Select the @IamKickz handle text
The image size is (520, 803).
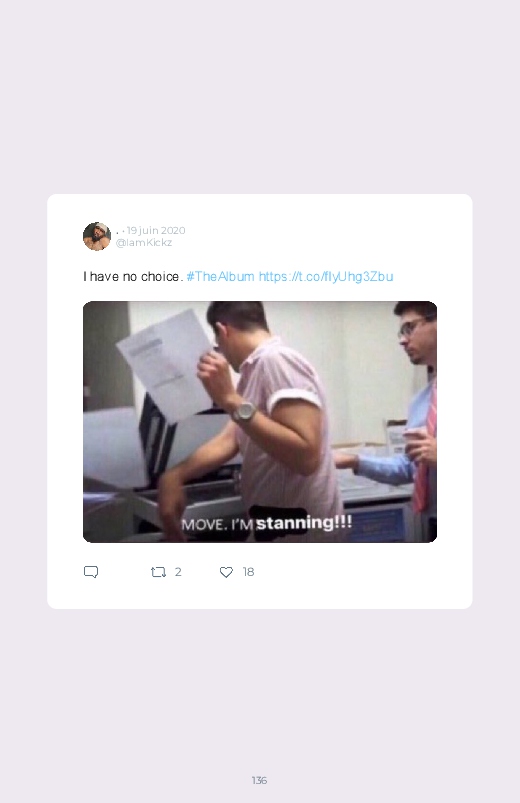(x=144, y=243)
